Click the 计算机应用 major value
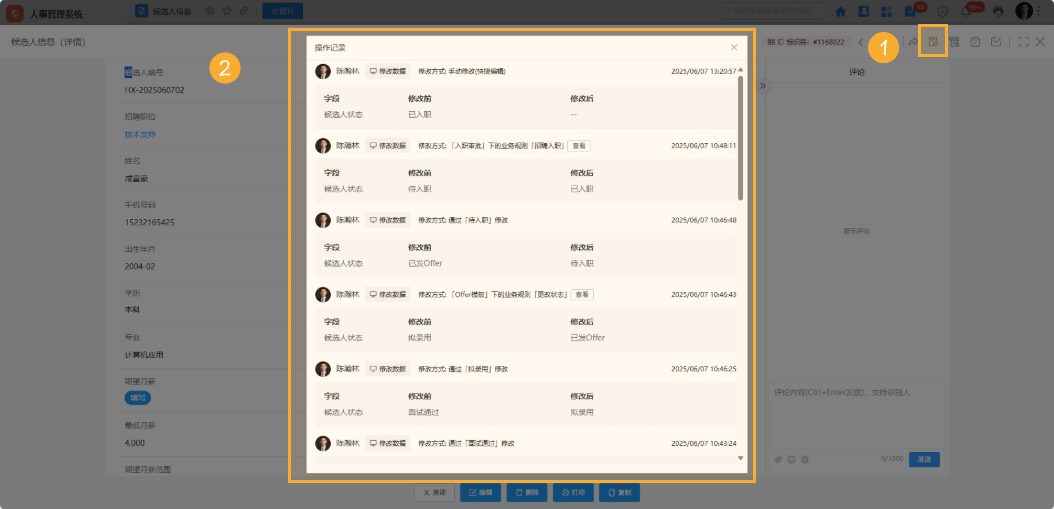This screenshot has width=1054, height=509. tap(144, 354)
